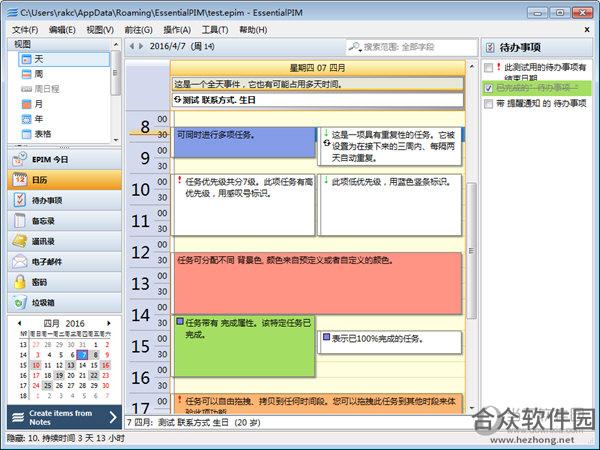
Task: Click the day schedule vertical scrollbar thumb
Action: [472, 251]
